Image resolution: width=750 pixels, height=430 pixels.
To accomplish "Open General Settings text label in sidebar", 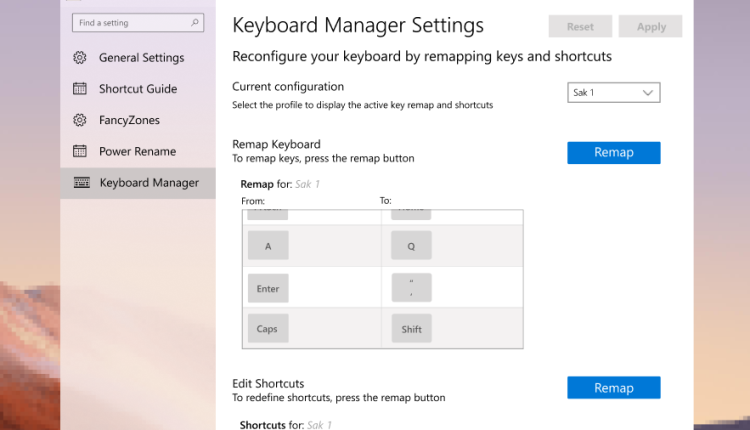I will point(141,58).
